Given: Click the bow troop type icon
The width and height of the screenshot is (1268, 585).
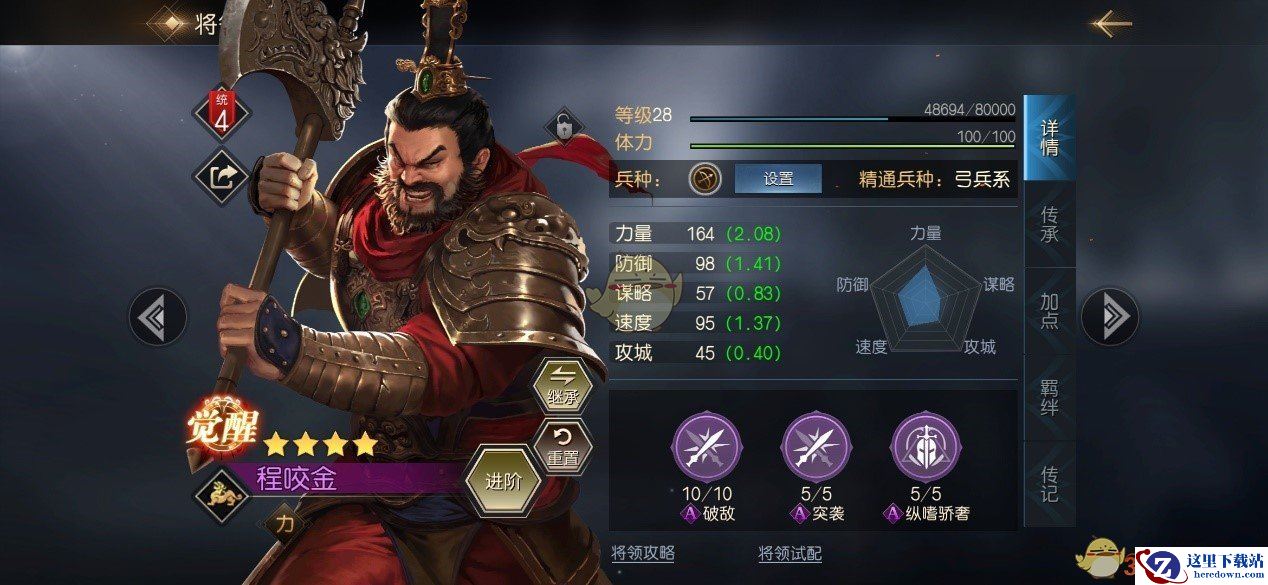Looking at the screenshot, I should pyautogui.click(x=705, y=179).
